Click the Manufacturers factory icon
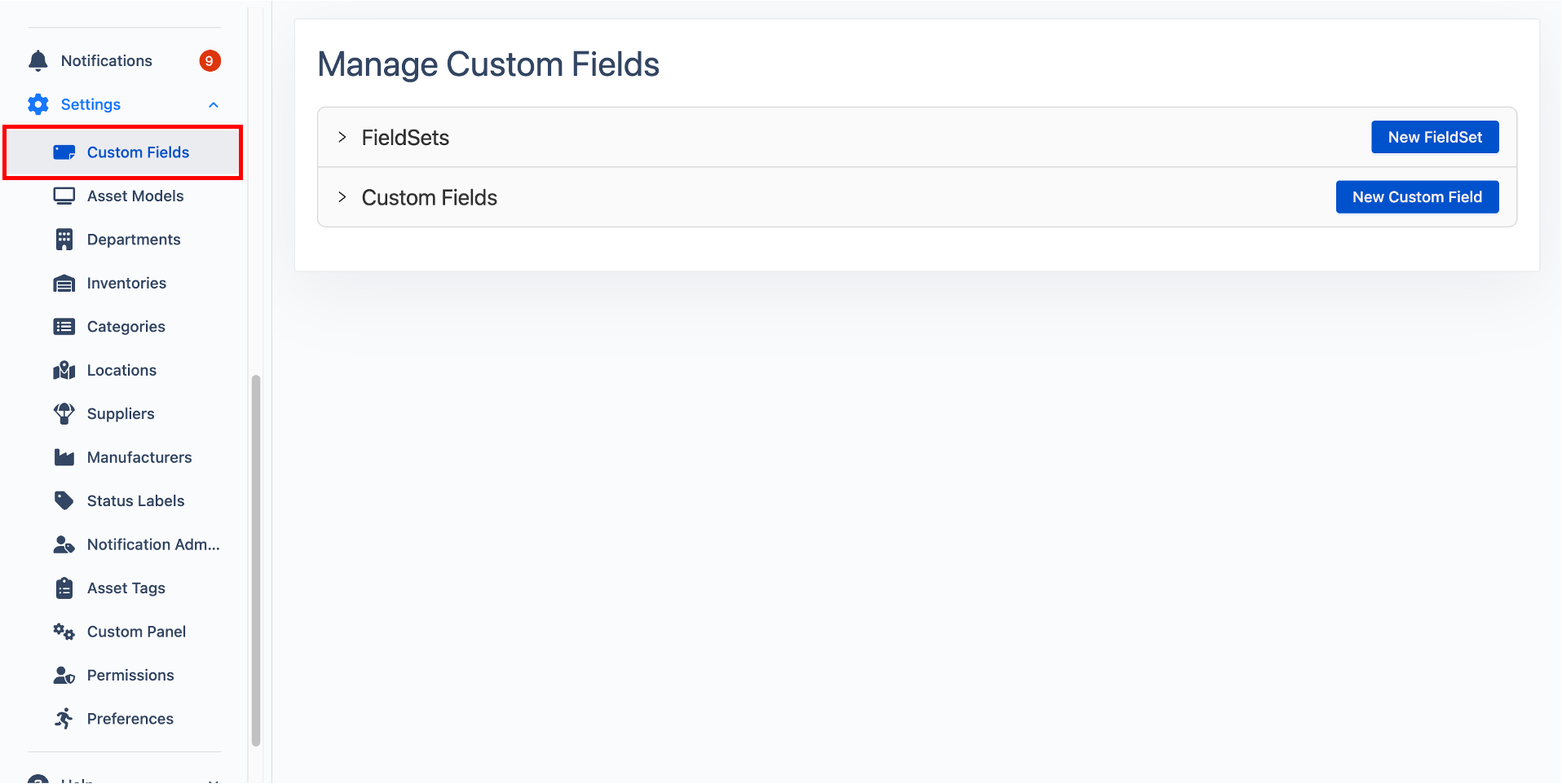The width and height of the screenshot is (1562, 784). click(64, 457)
